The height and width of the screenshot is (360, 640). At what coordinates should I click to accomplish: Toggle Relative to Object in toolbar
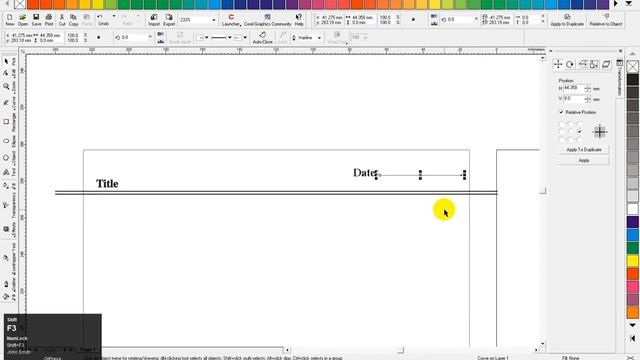606,20
